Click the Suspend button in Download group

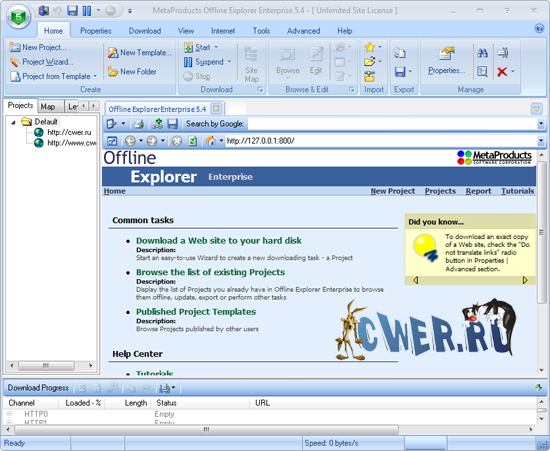click(x=203, y=62)
